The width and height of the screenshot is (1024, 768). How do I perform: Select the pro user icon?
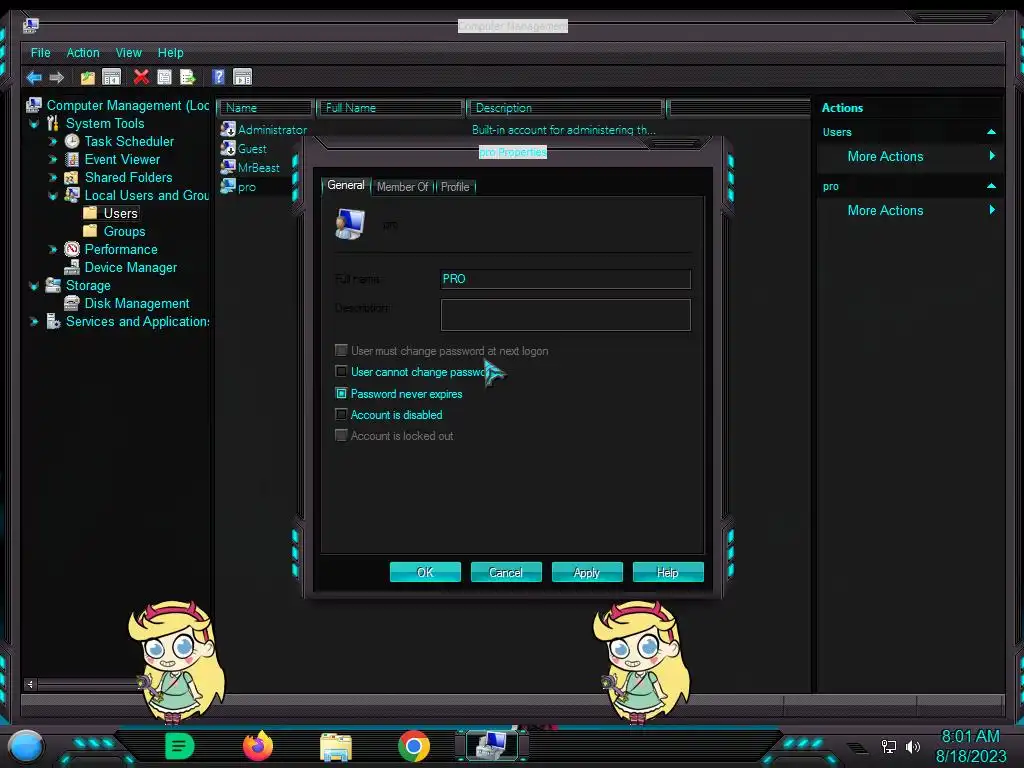point(228,186)
